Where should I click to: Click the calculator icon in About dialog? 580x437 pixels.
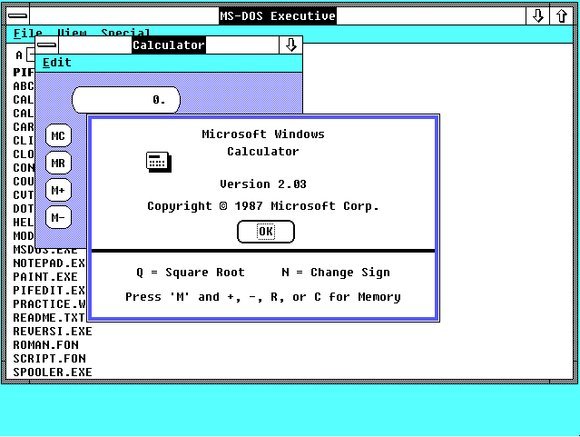click(x=159, y=162)
